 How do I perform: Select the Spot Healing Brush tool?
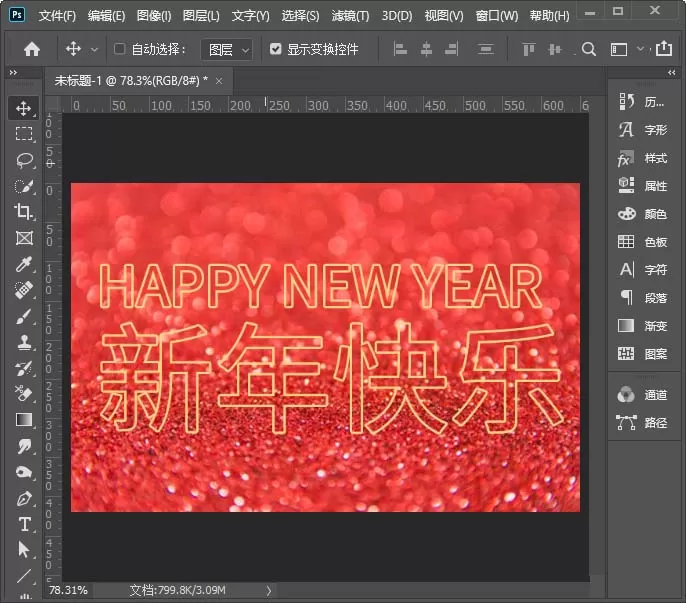24,290
